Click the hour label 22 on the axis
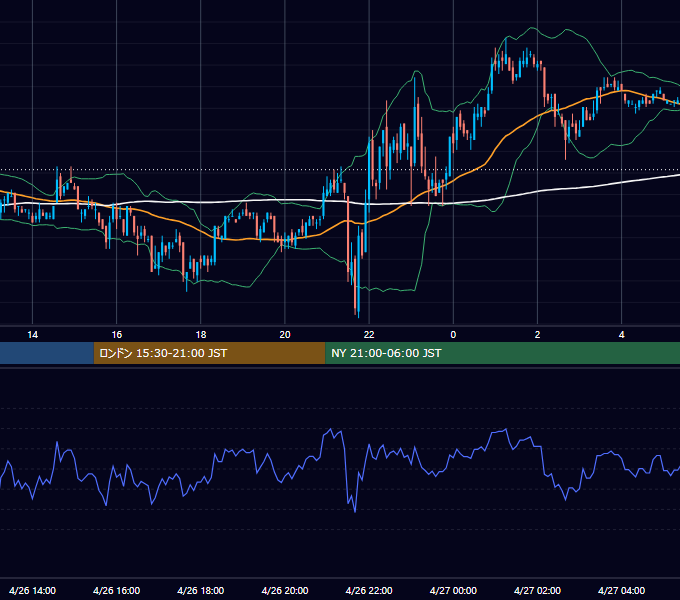The image size is (680, 600). click(369, 335)
